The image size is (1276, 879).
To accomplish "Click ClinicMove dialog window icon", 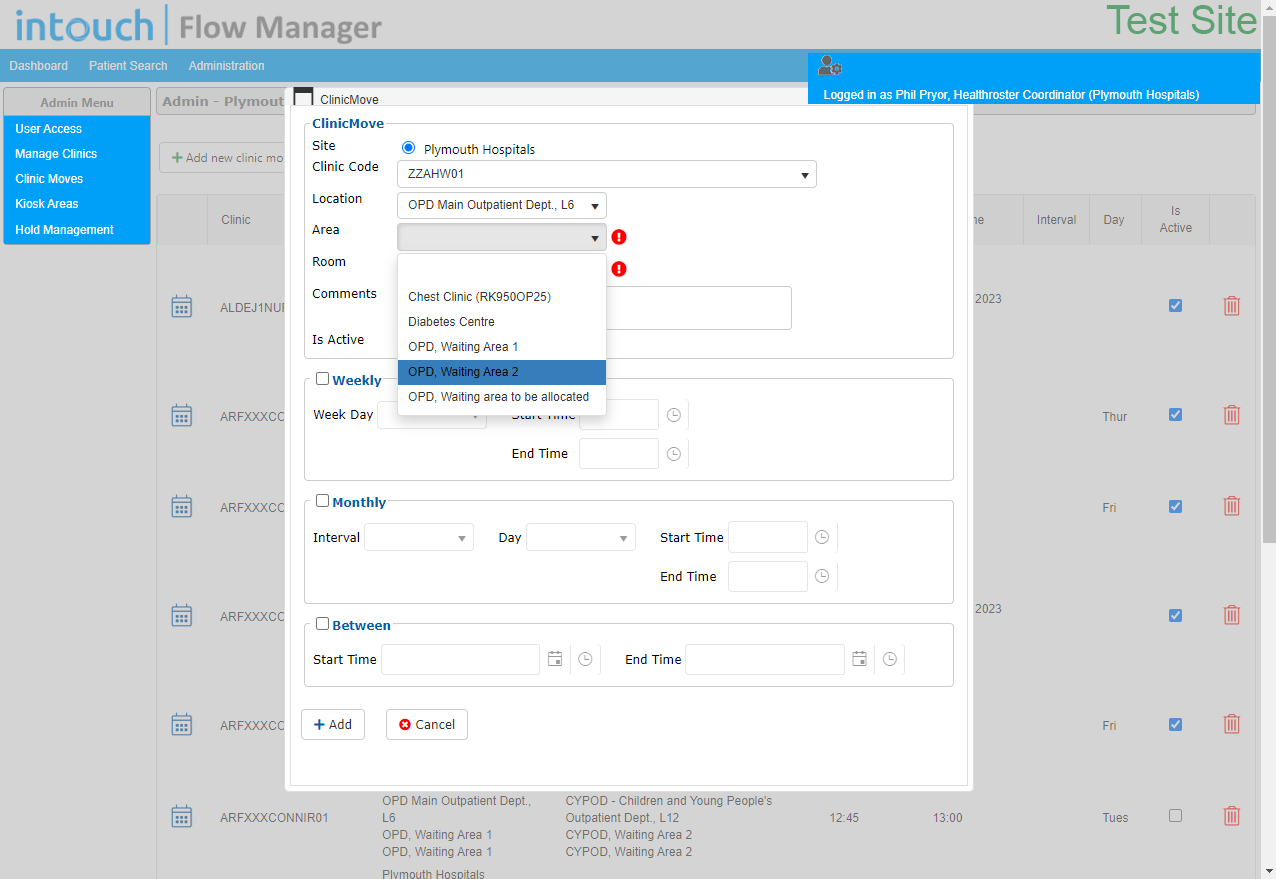I will [303, 98].
